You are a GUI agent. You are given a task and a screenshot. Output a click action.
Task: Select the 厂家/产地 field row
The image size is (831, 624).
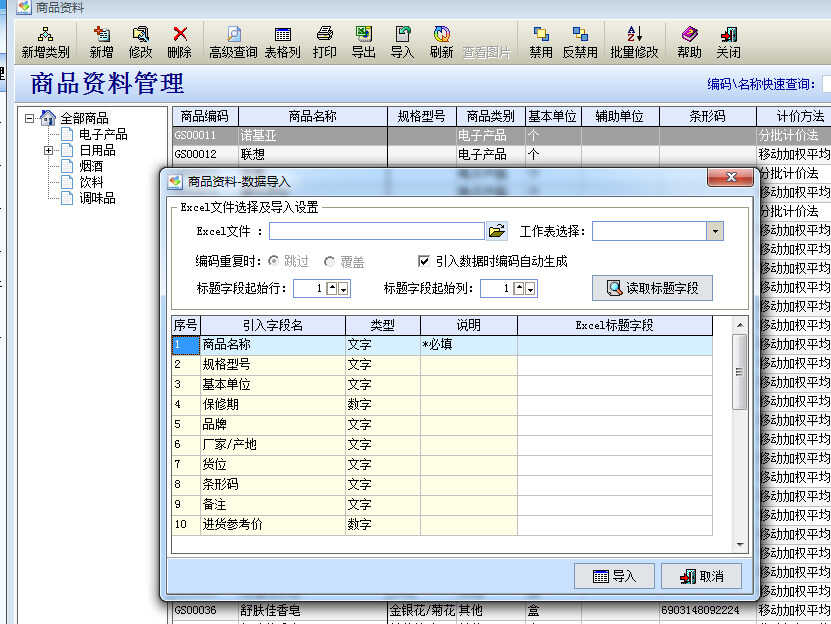click(442, 444)
